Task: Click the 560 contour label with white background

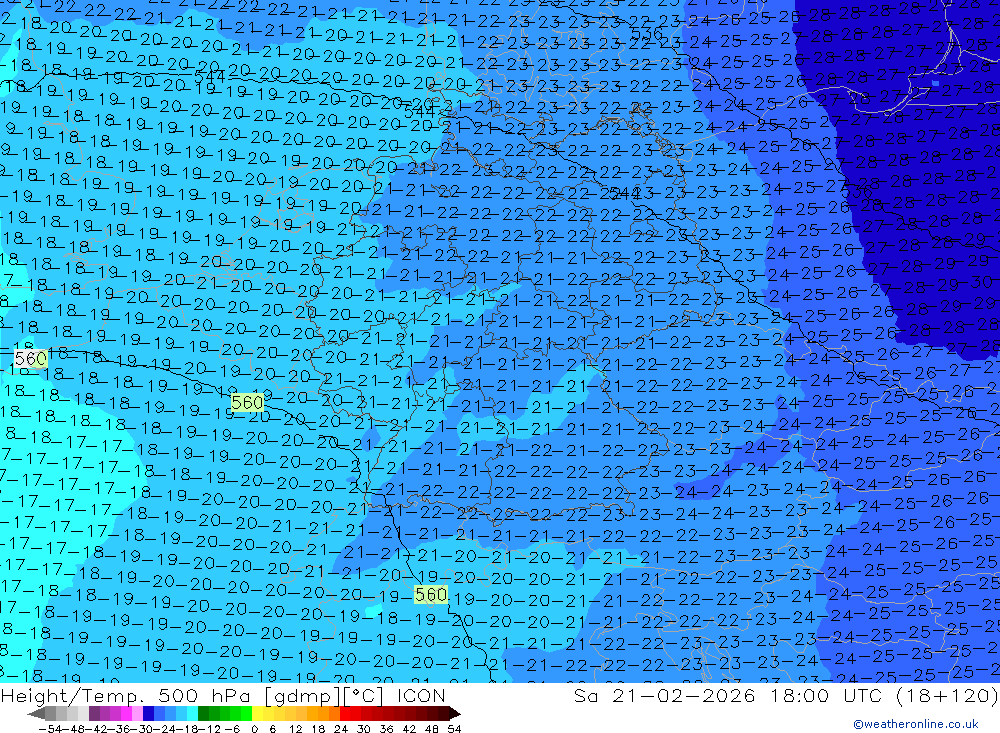Action: [31, 359]
